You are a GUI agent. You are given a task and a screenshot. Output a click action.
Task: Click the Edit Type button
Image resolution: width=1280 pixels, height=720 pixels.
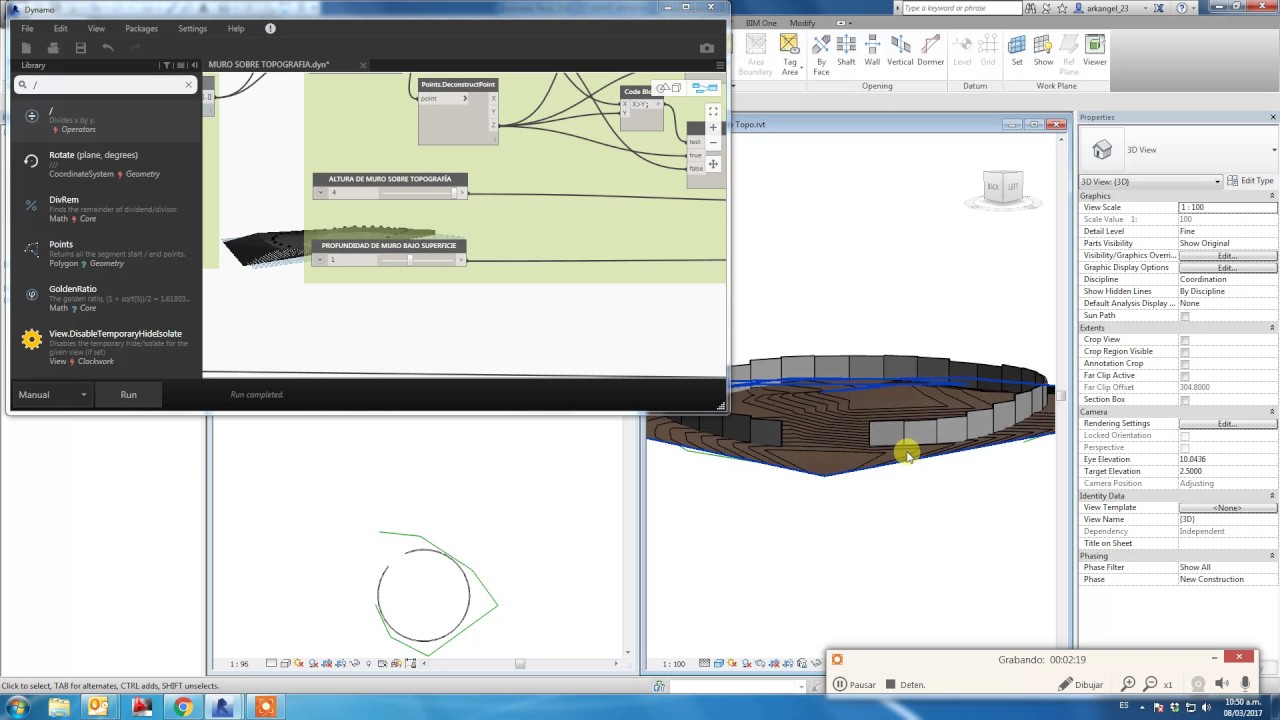(x=1250, y=182)
